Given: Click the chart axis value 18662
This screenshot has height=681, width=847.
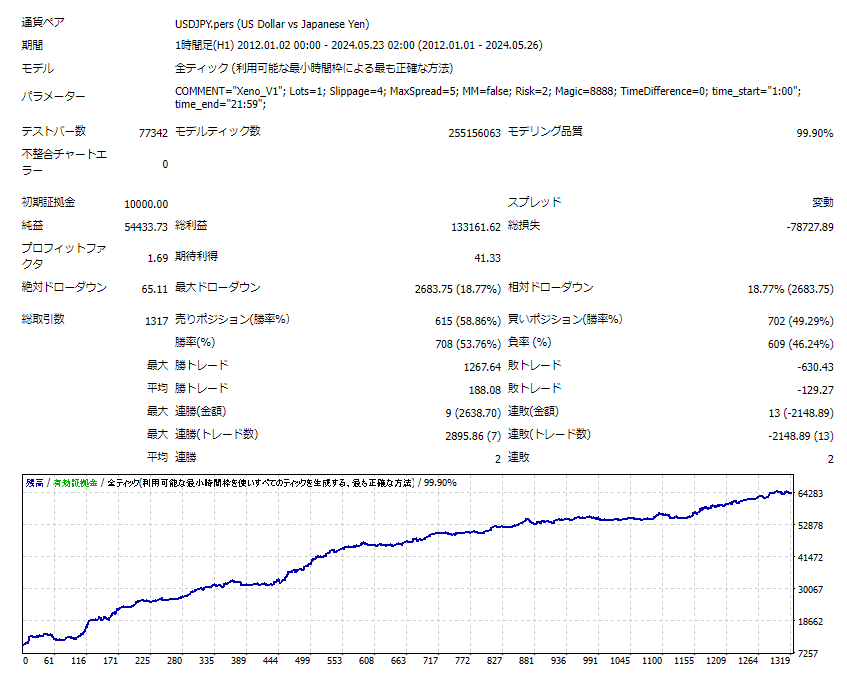Looking at the screenshot, I should [x=810, y=622].
